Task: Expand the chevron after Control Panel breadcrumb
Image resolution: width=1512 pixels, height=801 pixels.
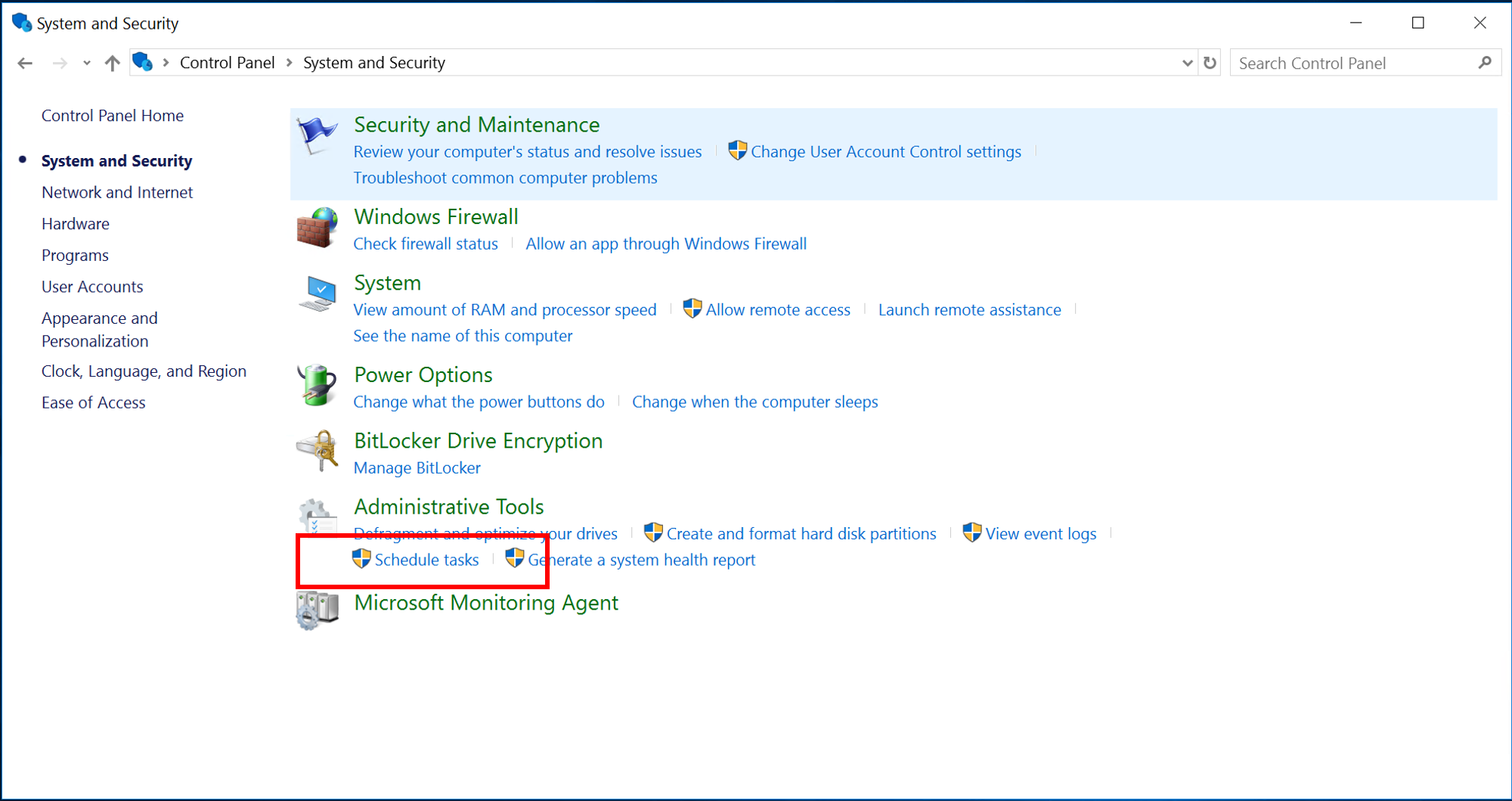Action: pos(289,63)
